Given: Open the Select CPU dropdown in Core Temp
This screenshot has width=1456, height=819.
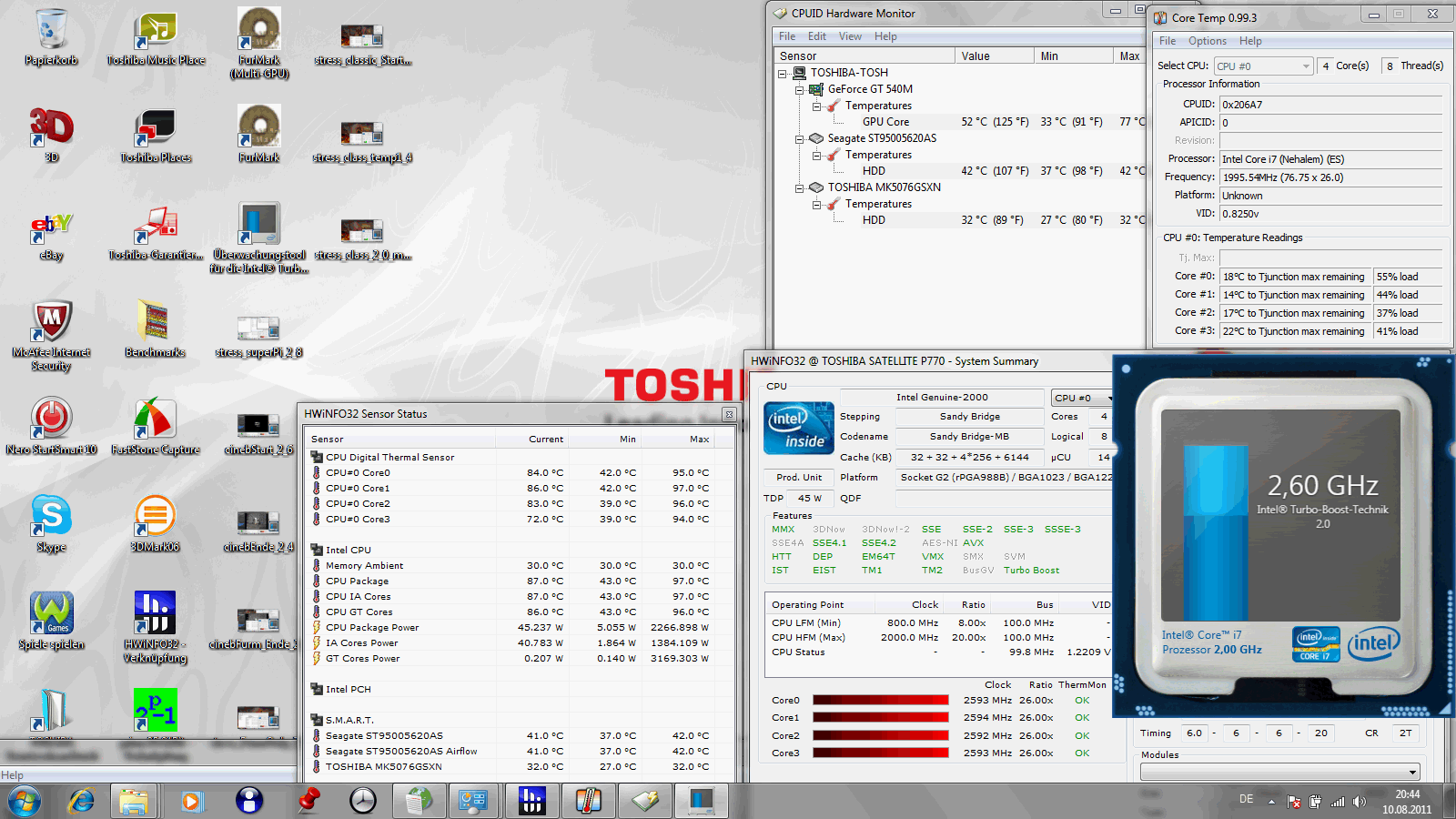Looking at the screenshot, I should [x=1264, y=66].
